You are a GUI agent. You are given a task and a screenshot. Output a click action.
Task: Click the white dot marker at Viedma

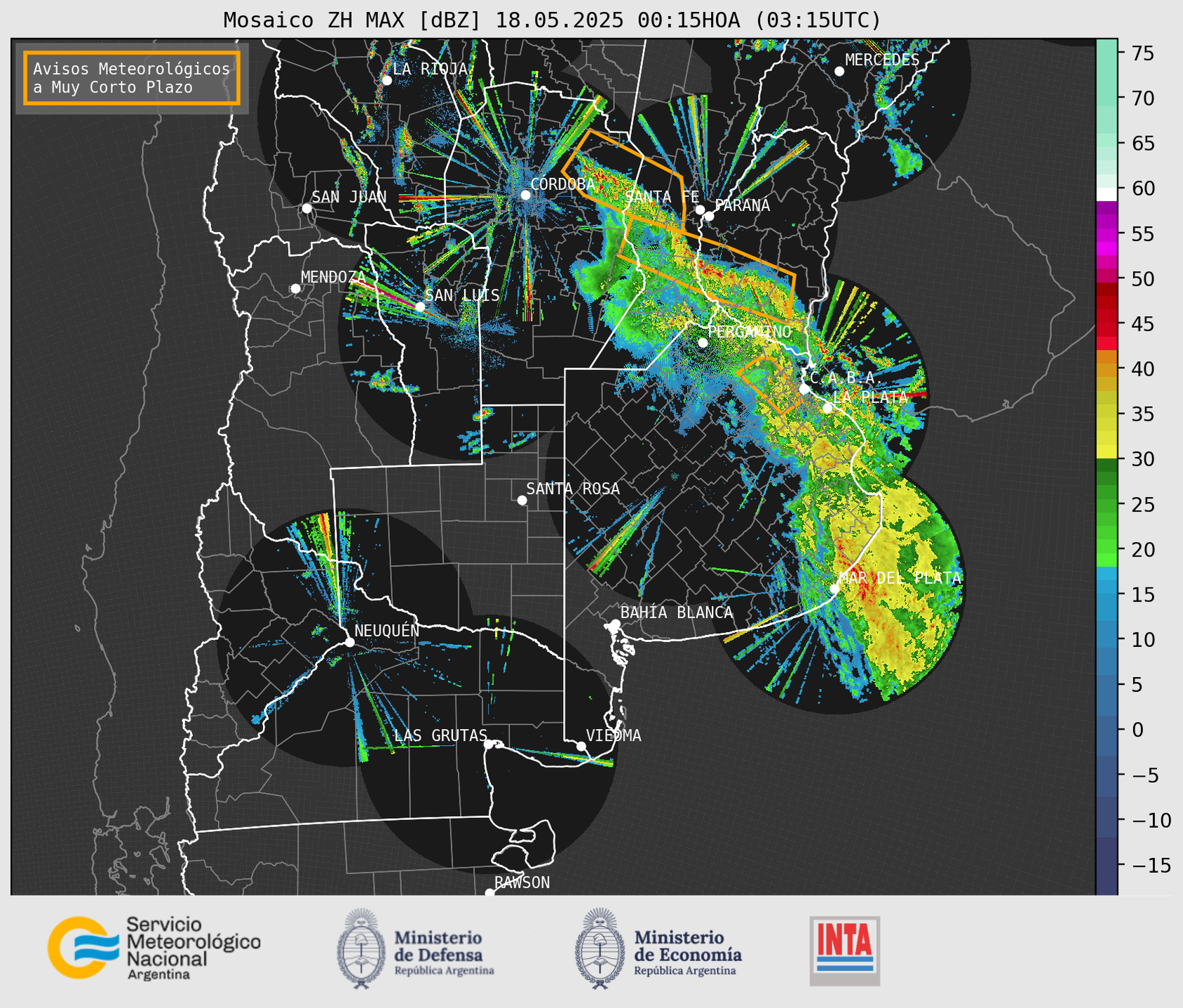(581, 747)
